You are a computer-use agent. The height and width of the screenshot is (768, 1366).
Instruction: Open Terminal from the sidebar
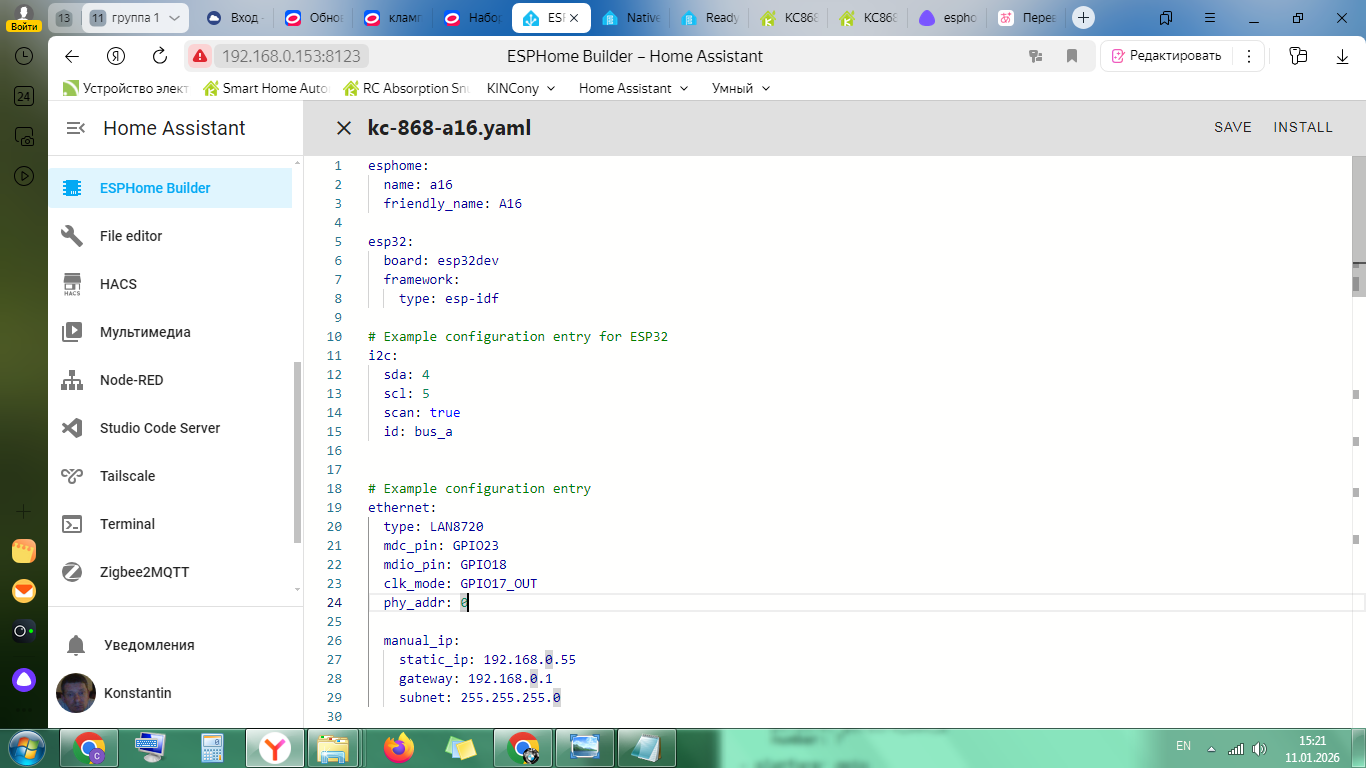[127, 524]
